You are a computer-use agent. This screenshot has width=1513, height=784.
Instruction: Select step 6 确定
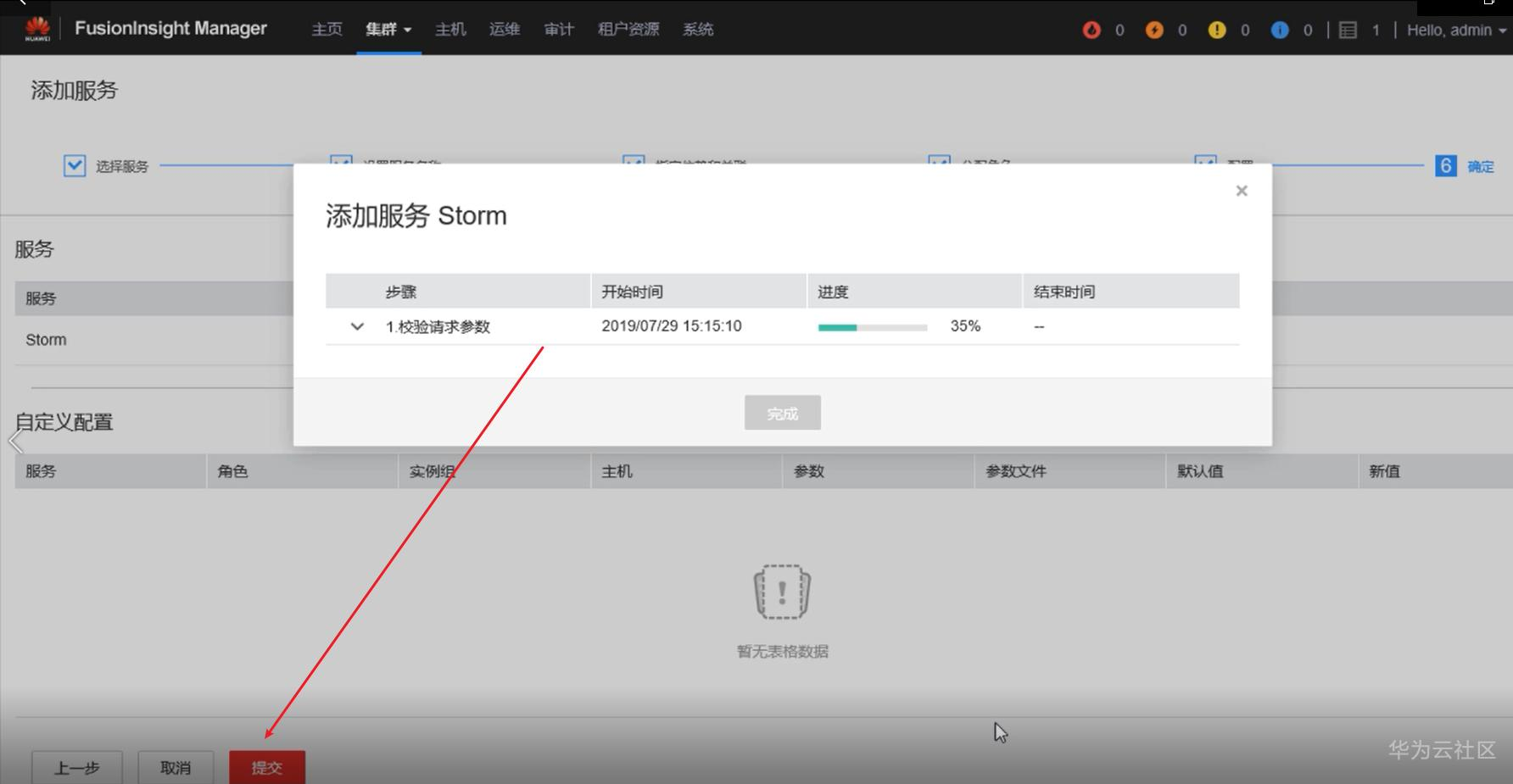[x=1465, y=166]
